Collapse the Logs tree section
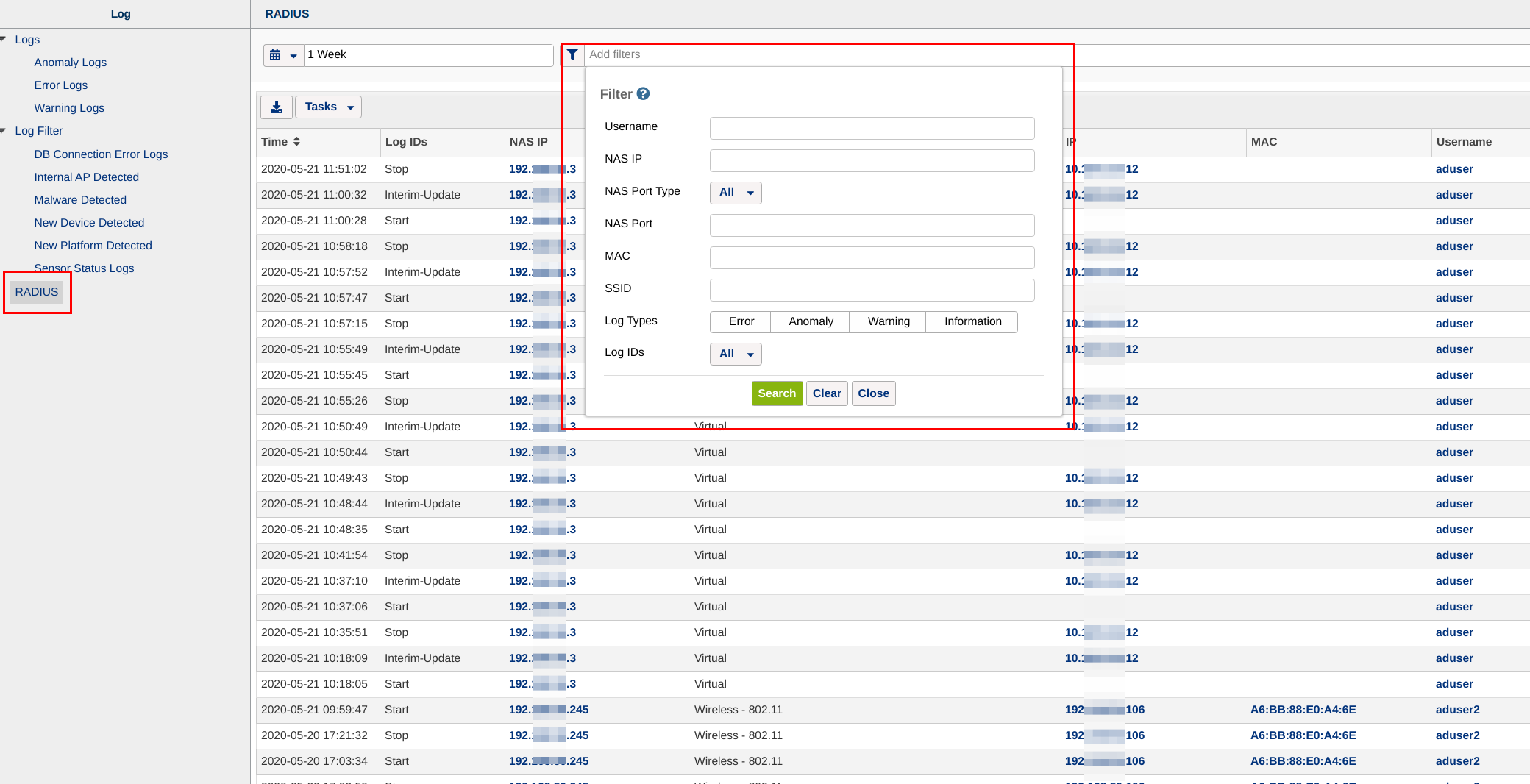 pyautogui.click(x=4, y=39)
